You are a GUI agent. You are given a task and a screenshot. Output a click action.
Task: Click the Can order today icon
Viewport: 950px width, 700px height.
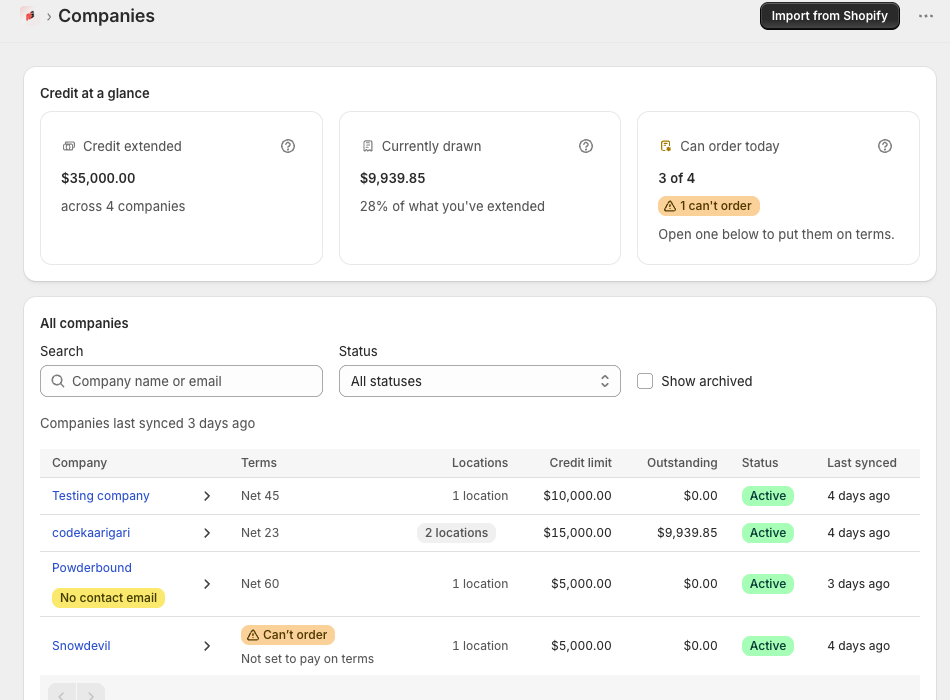(x=665, y=146)
